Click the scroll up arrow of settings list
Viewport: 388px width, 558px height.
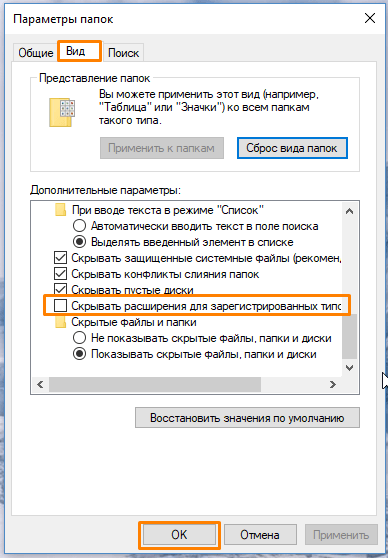(350, 211)
